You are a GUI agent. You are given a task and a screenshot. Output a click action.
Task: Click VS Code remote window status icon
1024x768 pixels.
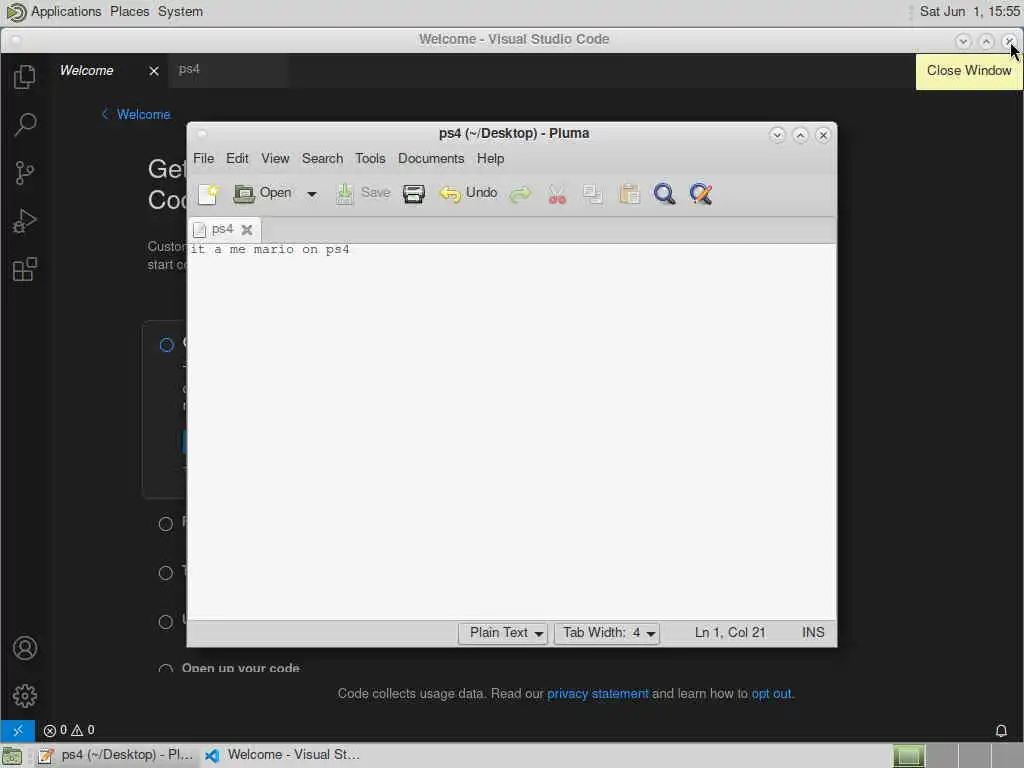coord(18,730)
